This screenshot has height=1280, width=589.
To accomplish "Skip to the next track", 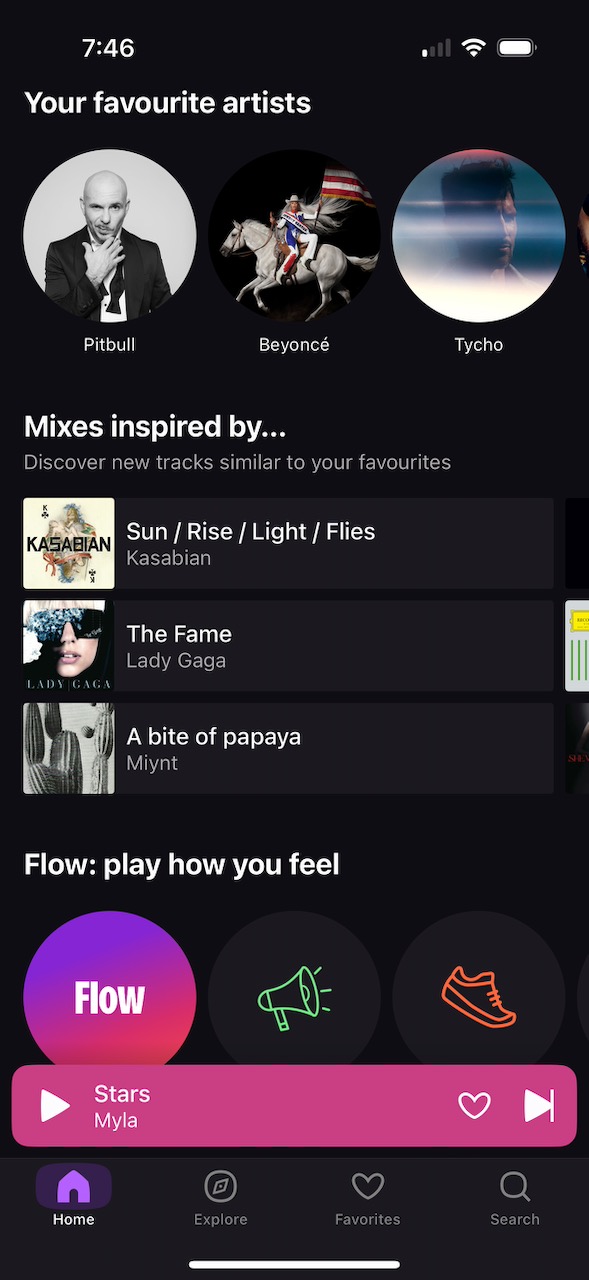I will point(539,1105).
